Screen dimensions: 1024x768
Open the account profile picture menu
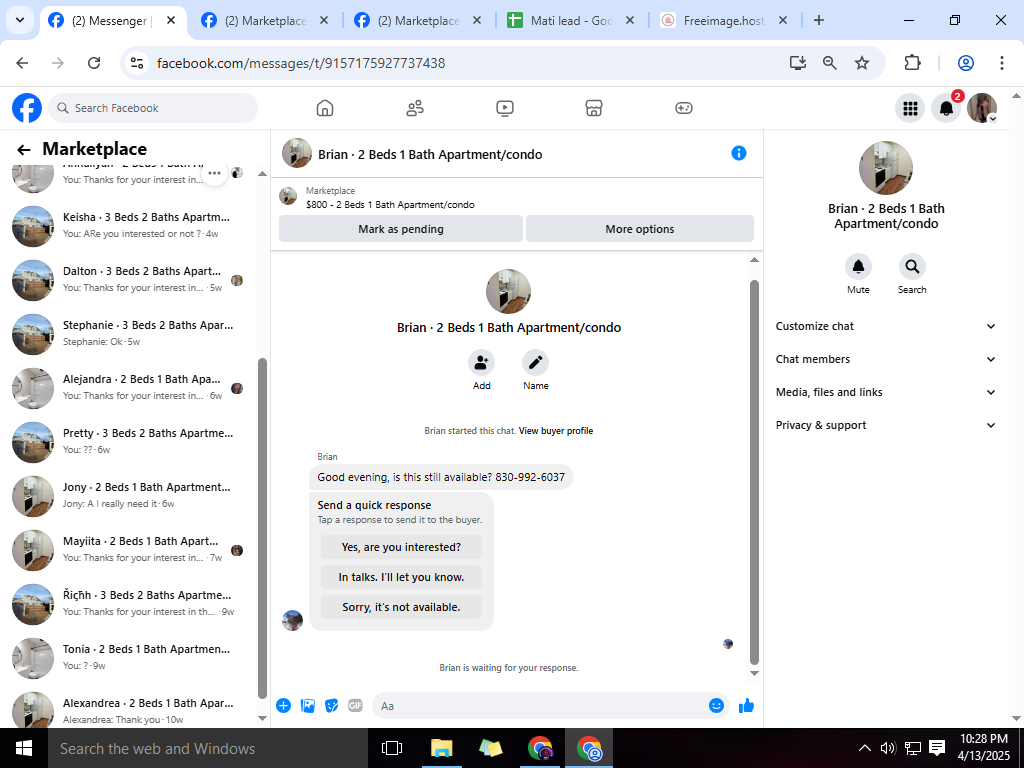pyautogui.click(x=982, y=108)
